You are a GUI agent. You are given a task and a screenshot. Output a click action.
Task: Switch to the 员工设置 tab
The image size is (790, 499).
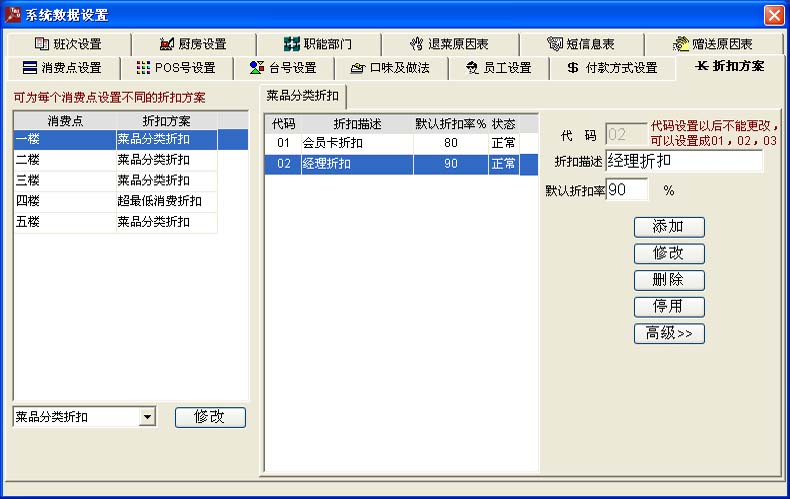[497, 68]
